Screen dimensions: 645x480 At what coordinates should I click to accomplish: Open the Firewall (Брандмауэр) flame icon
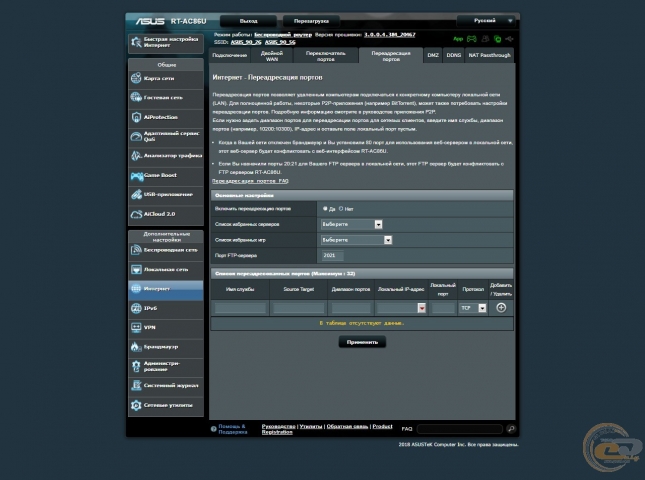[136, 347]
